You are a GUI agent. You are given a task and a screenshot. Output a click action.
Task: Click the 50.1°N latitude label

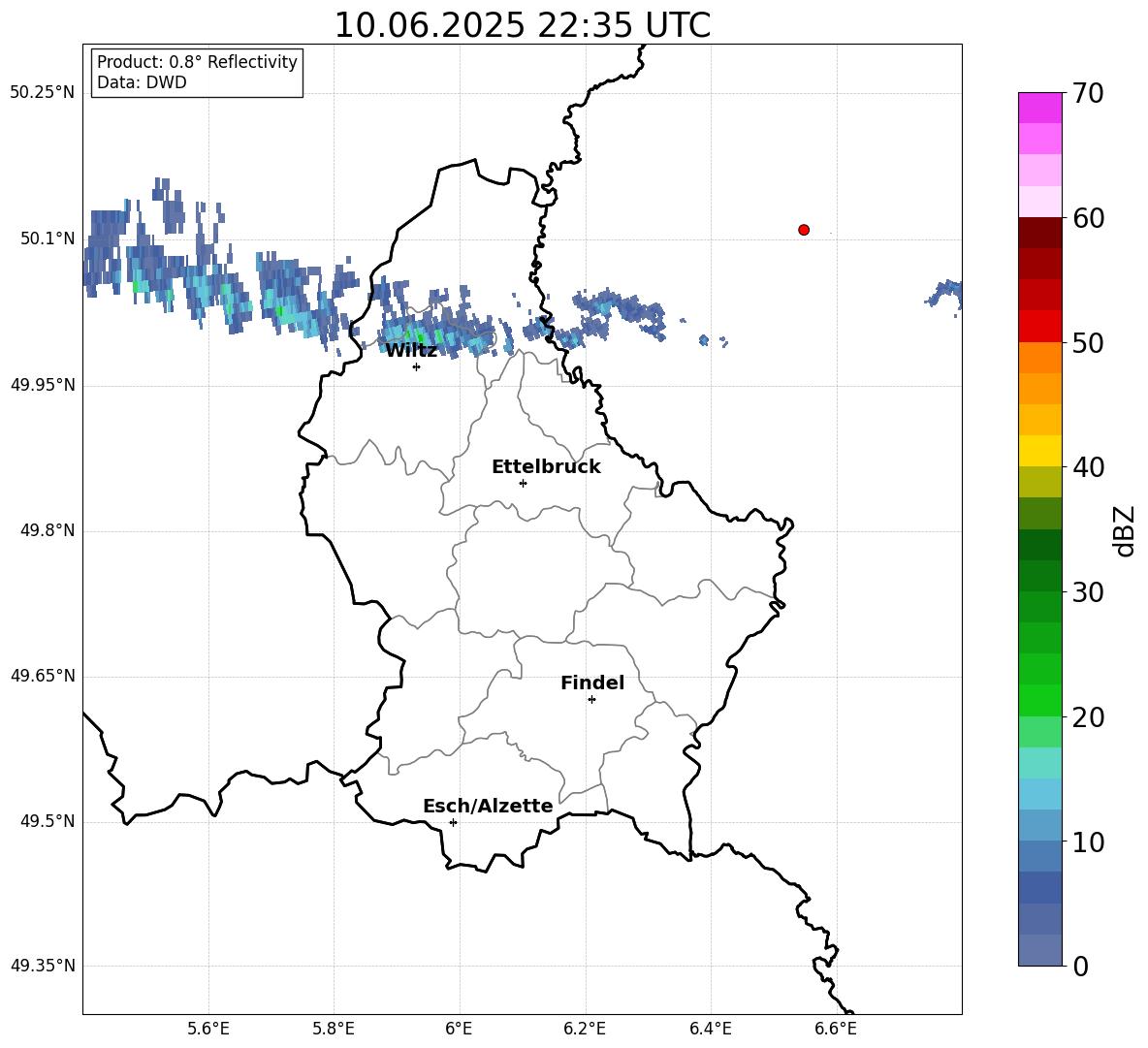click(47, 238)
